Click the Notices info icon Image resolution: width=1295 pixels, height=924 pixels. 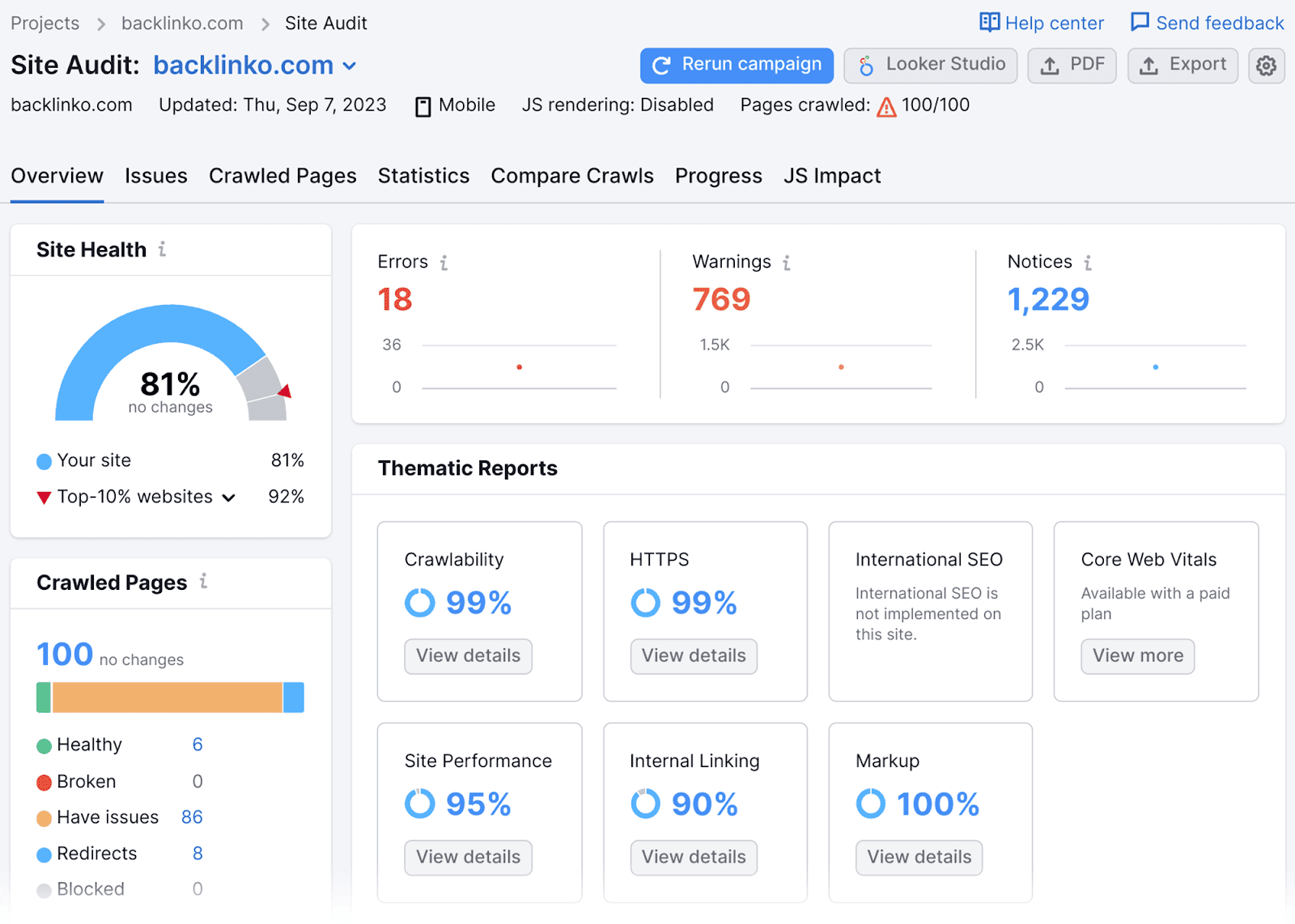point(1088,262)
